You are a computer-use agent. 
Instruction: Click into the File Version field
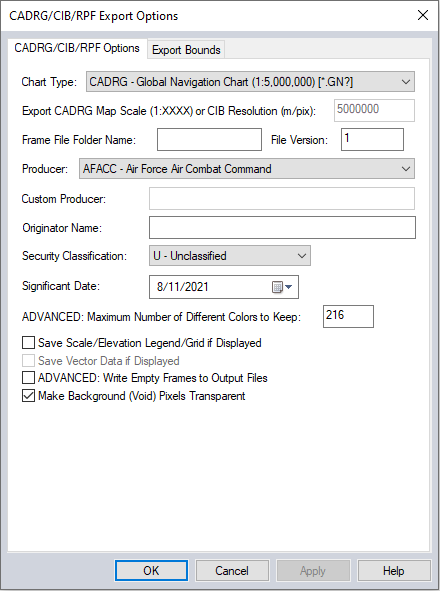tap(373, 139)
